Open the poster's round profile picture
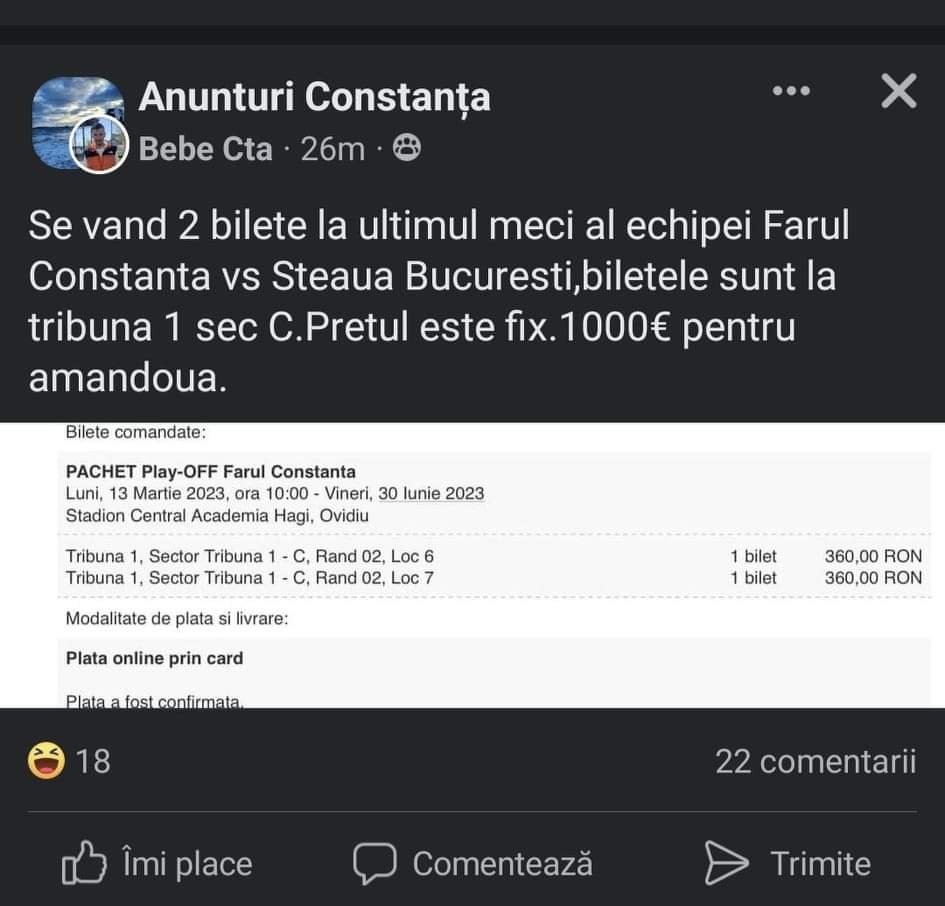The width and height of the screenshot is (945, 906). pos(98,147)
